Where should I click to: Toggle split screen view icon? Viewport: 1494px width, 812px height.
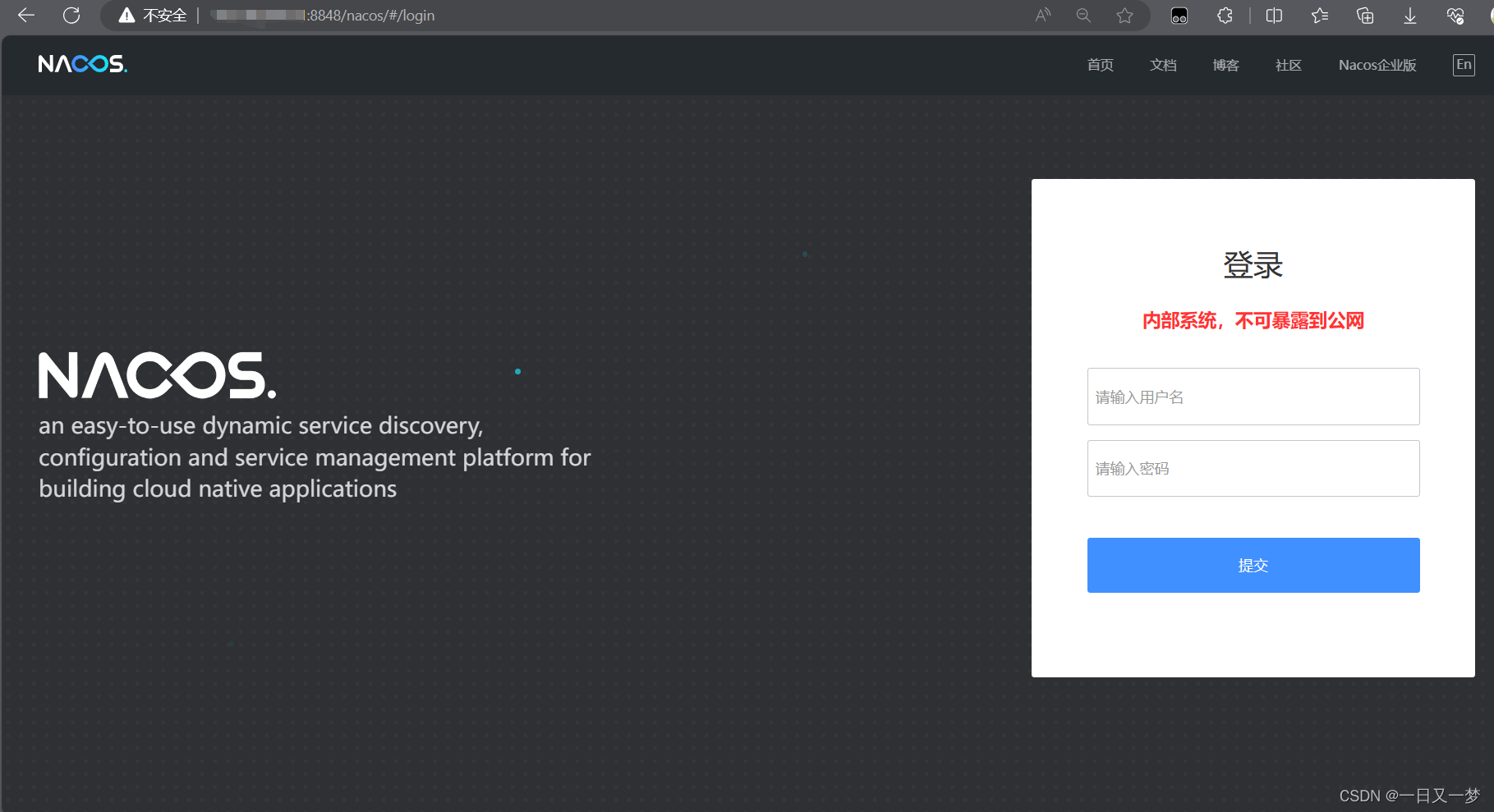1274,16
